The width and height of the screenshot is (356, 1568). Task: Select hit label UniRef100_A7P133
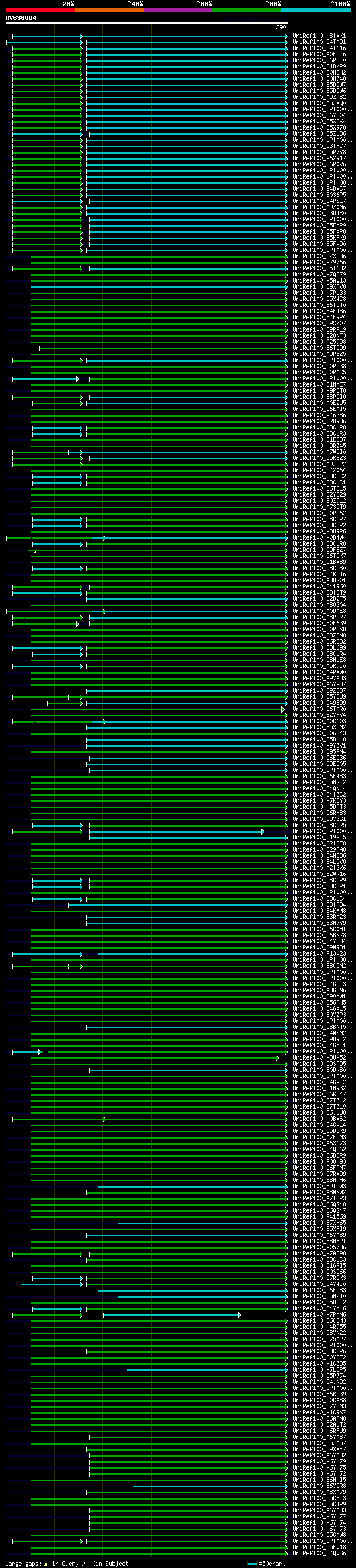pyautogui.click(x=319, y=293)
